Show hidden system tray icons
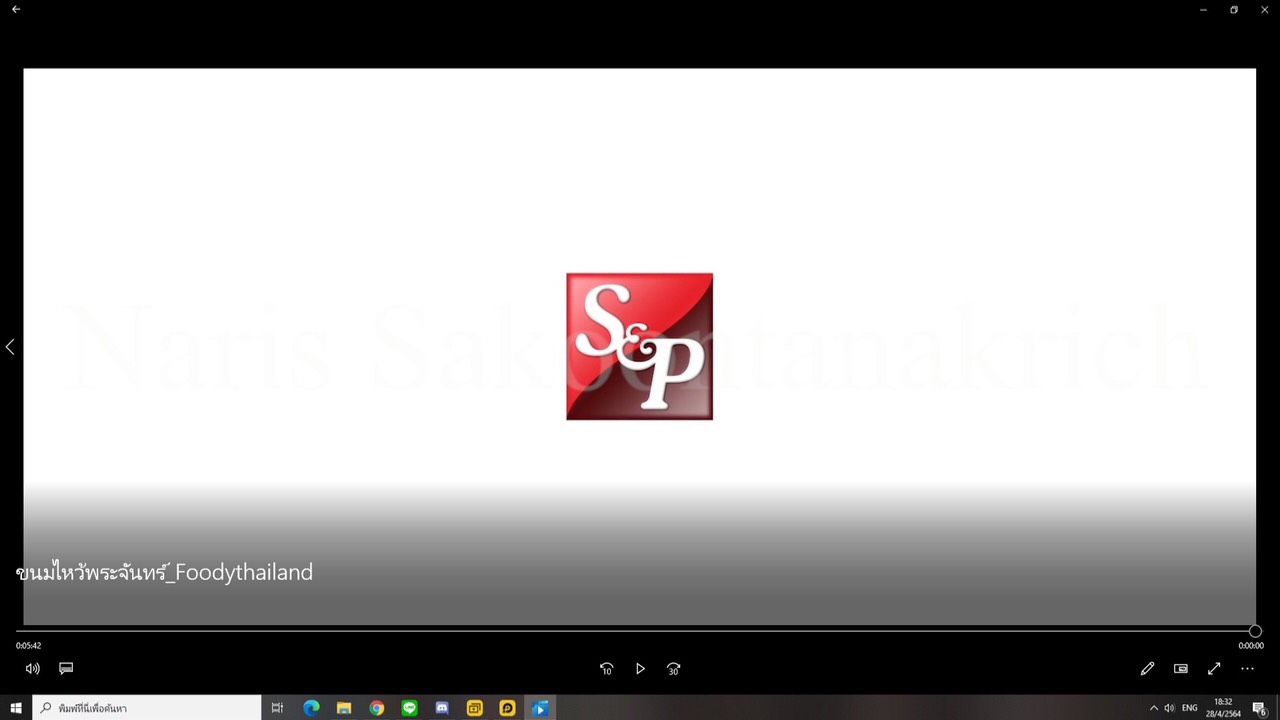This screenshot has width=1280, height=720. (x=1153, y=708)
